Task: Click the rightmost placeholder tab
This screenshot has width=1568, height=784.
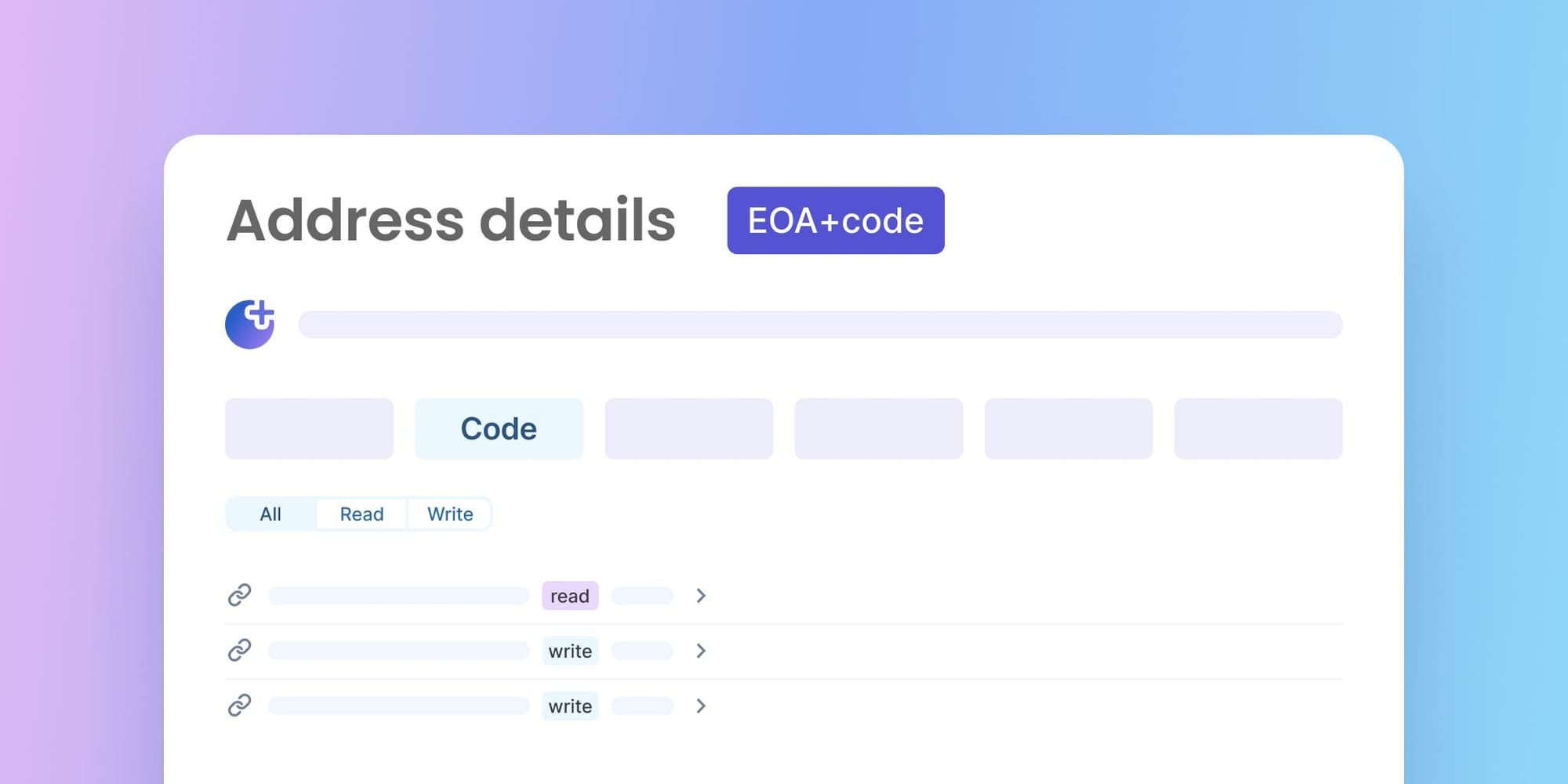Action: coord(1258,428)
